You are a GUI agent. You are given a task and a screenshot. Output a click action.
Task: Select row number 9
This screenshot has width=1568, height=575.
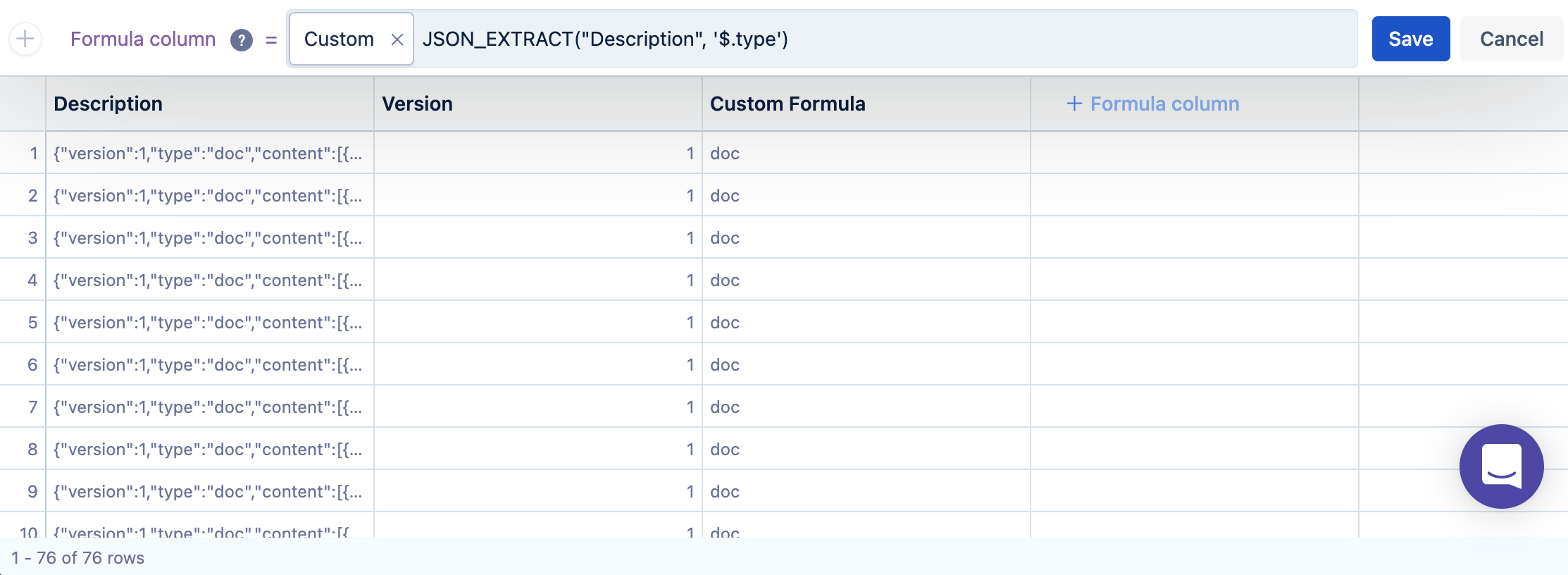pos(32,492)
